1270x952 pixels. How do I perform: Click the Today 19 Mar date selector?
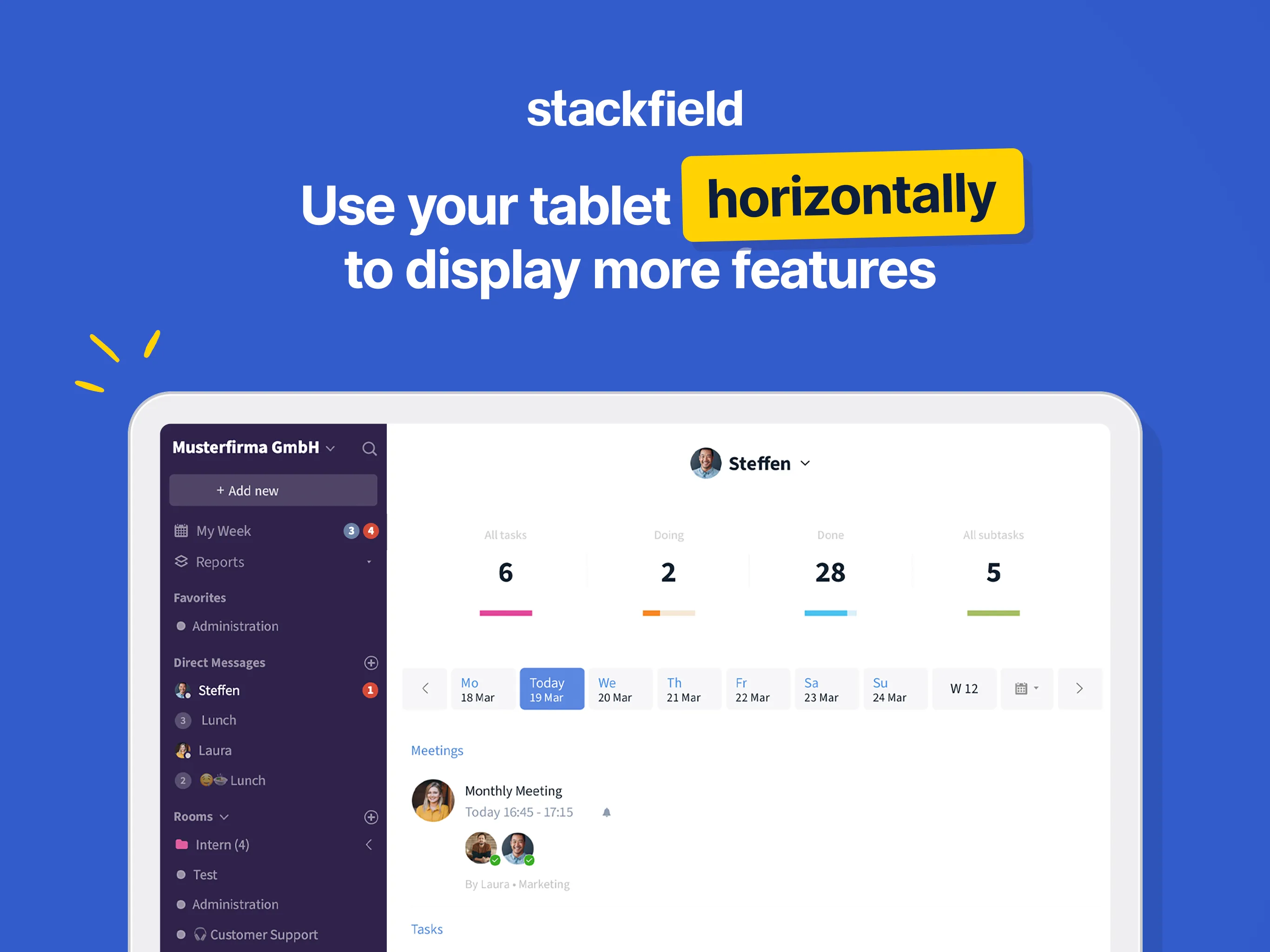[x=548, y=689]
